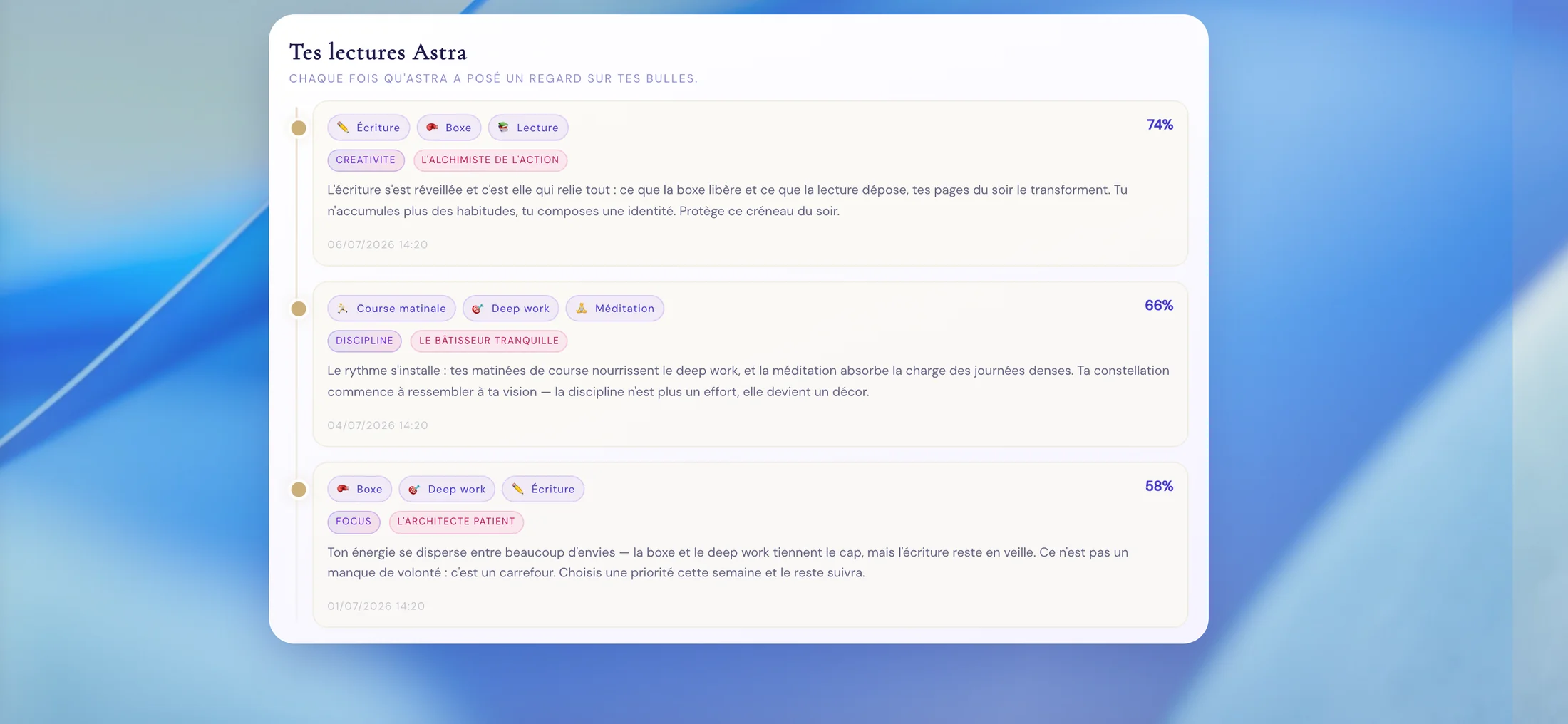
Task: Click the CREATIVITE tag
Action: (x=366, y=160)
